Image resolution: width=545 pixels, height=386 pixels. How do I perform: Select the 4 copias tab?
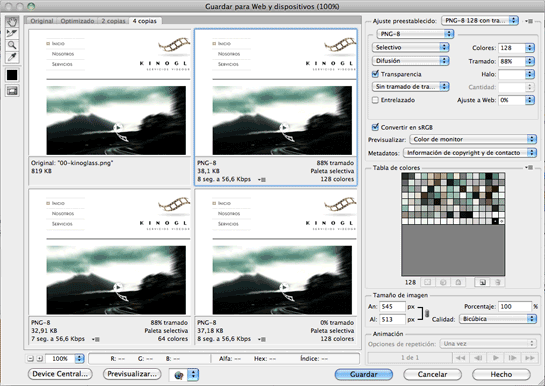click(x=145, y=21)
